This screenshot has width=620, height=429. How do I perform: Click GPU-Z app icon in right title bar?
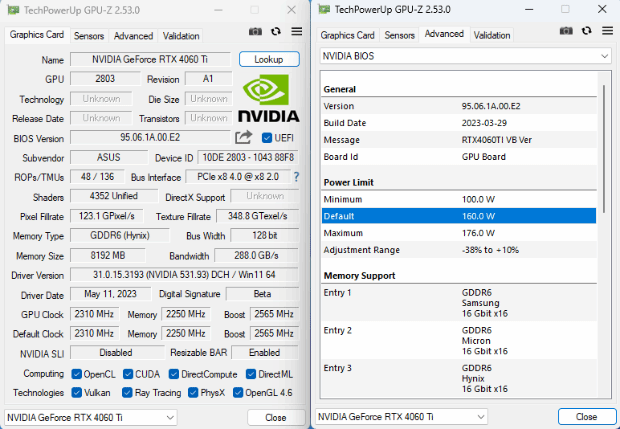[324, 9]
